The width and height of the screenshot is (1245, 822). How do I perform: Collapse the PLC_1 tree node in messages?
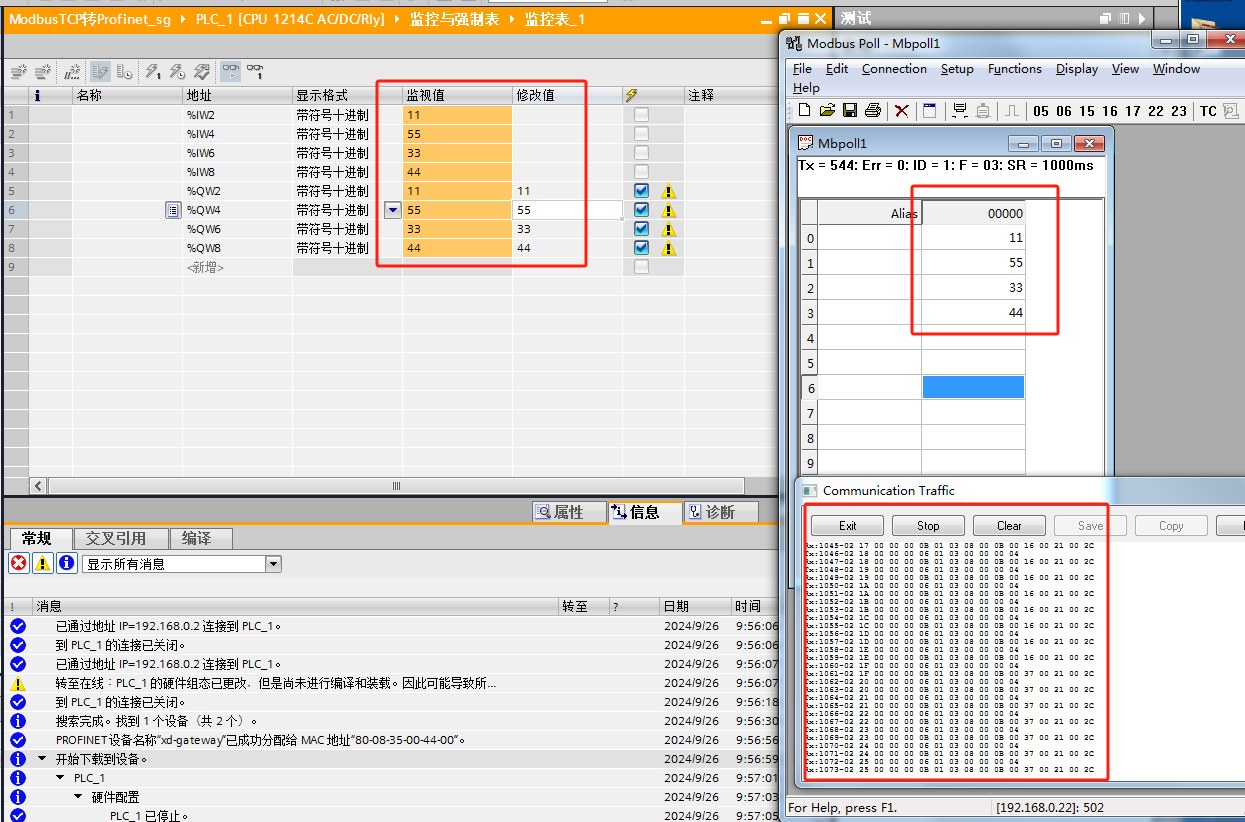coord(60,778)
